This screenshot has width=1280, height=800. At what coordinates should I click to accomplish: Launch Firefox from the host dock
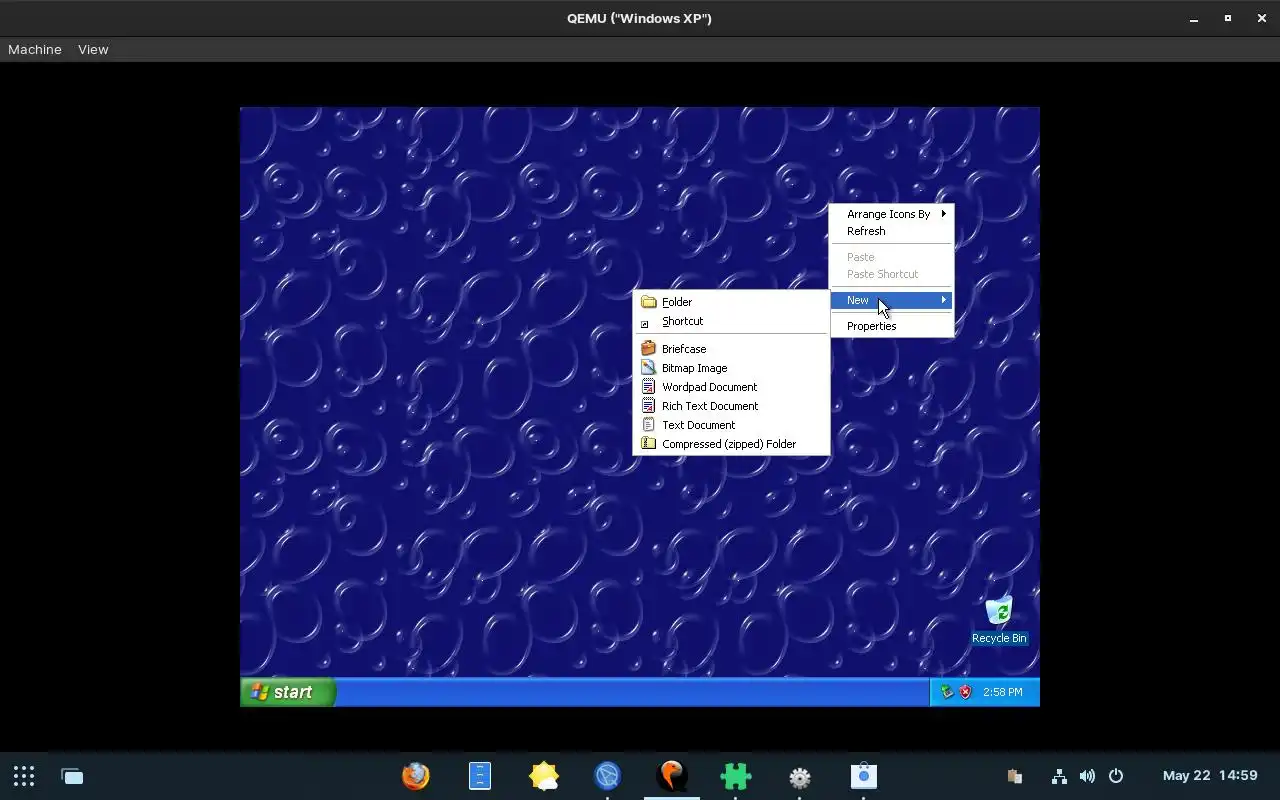coord(415,776)
